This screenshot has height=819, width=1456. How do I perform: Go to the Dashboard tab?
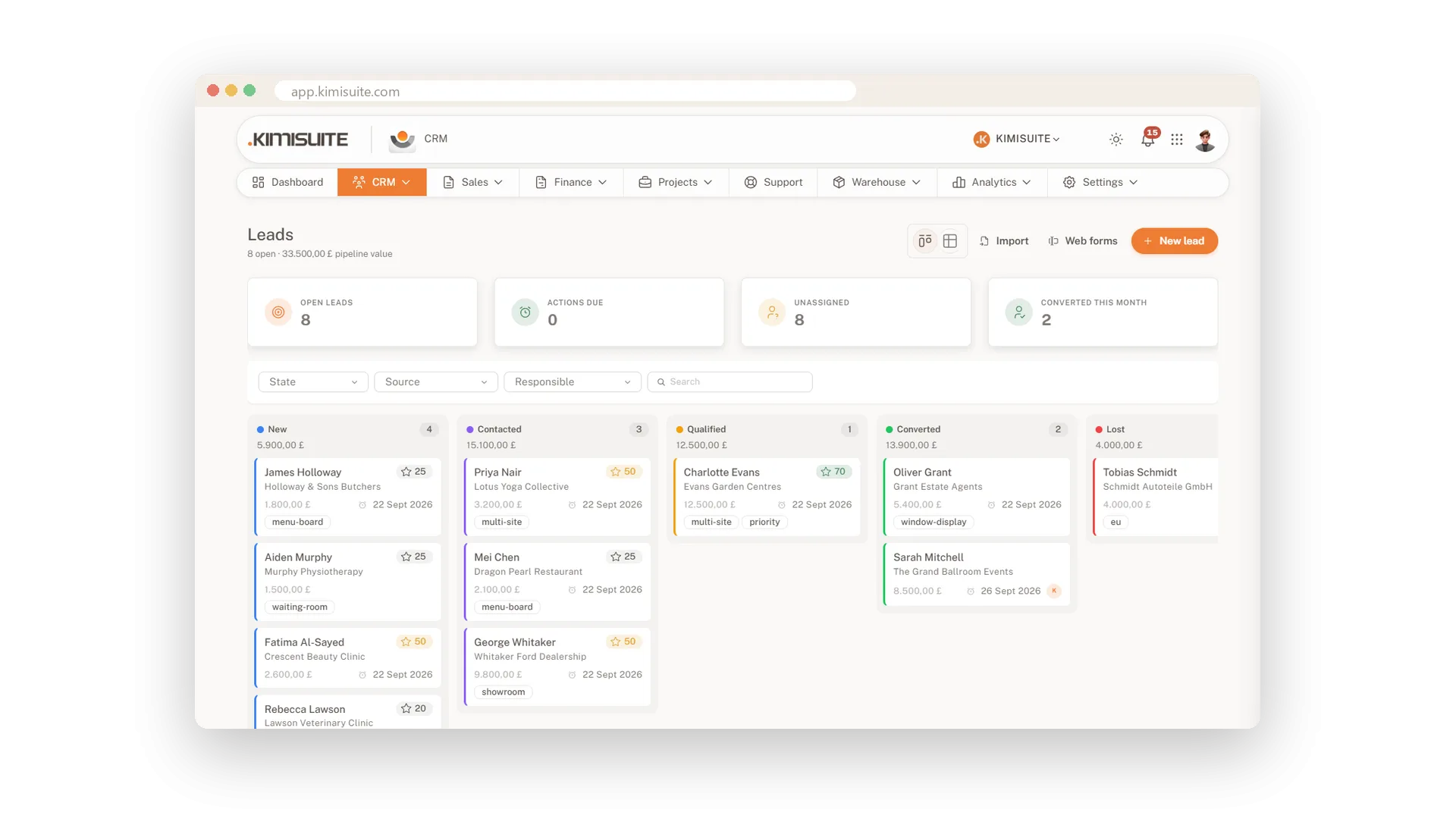pos(287,182)
